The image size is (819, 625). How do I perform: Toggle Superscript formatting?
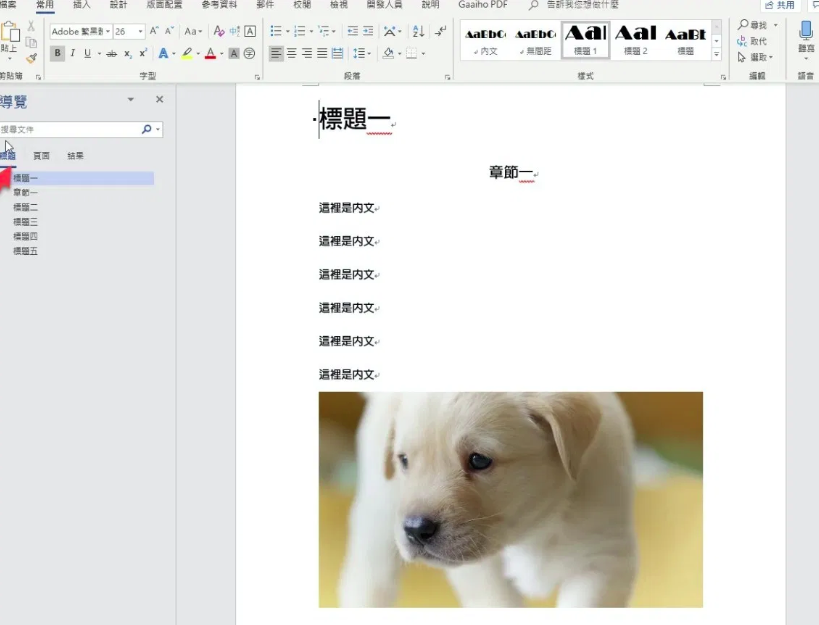[143, 53]
